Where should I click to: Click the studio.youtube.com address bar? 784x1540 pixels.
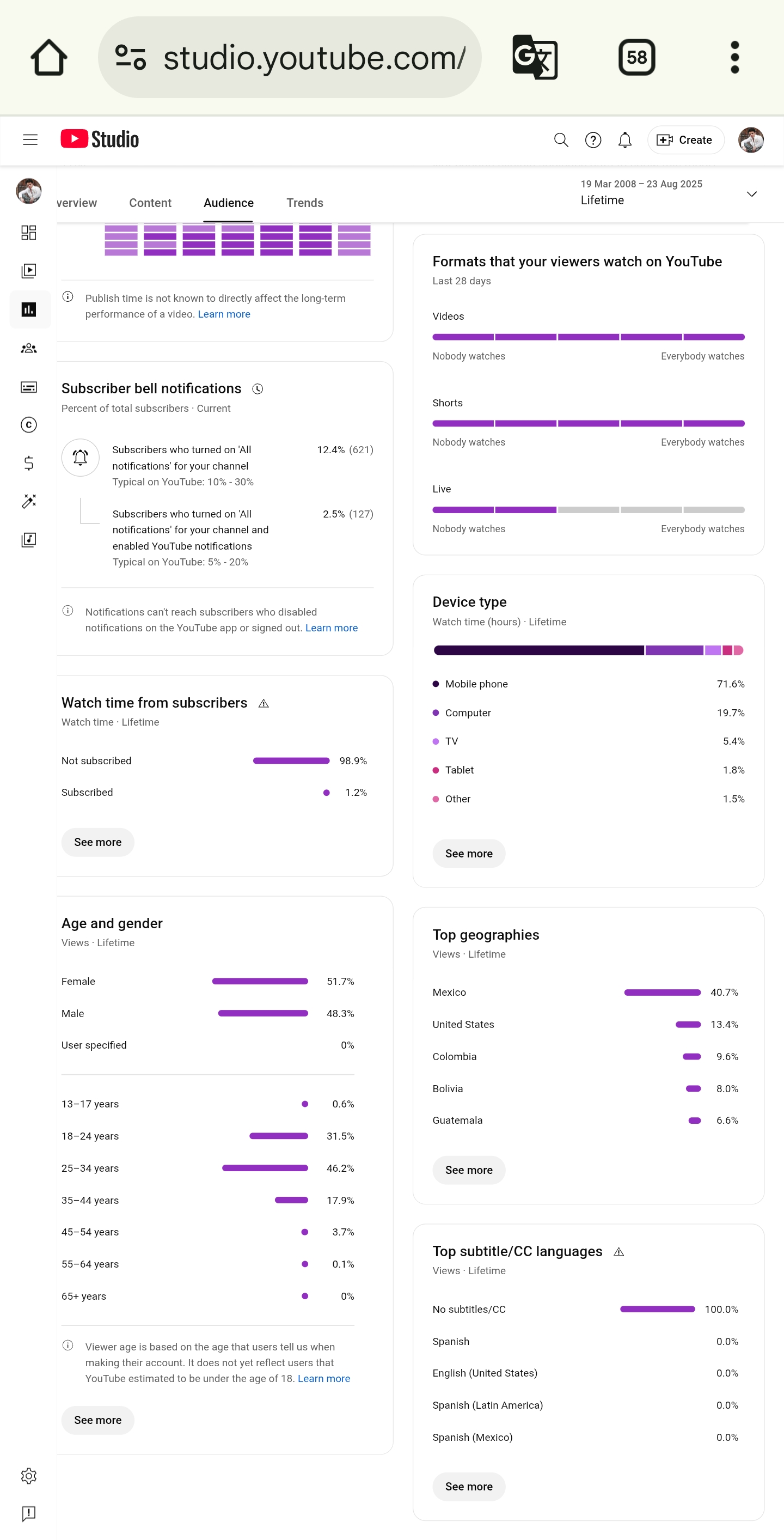click(290, 57)
